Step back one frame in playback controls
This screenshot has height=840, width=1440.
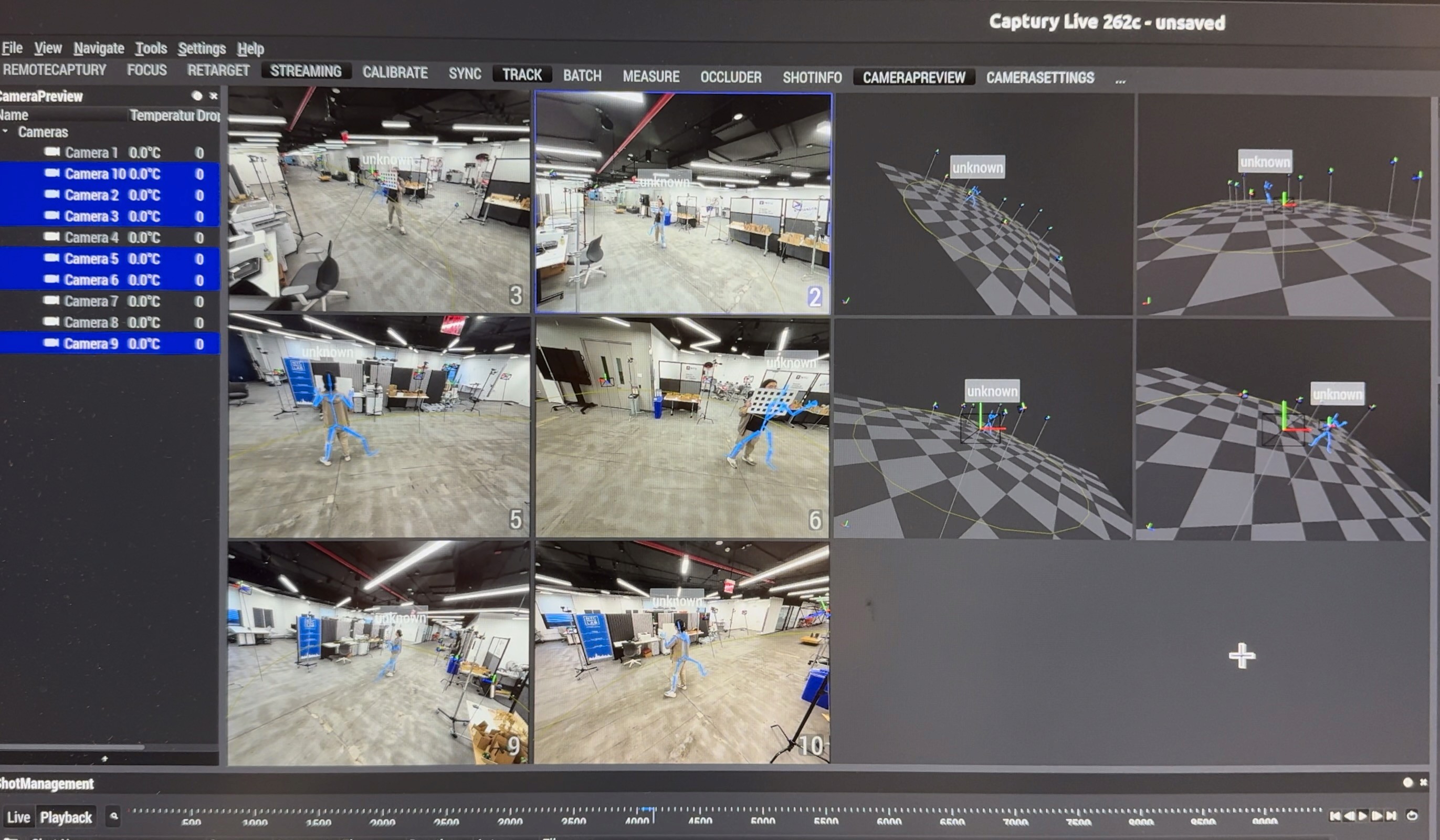[x=1349, y=816]
